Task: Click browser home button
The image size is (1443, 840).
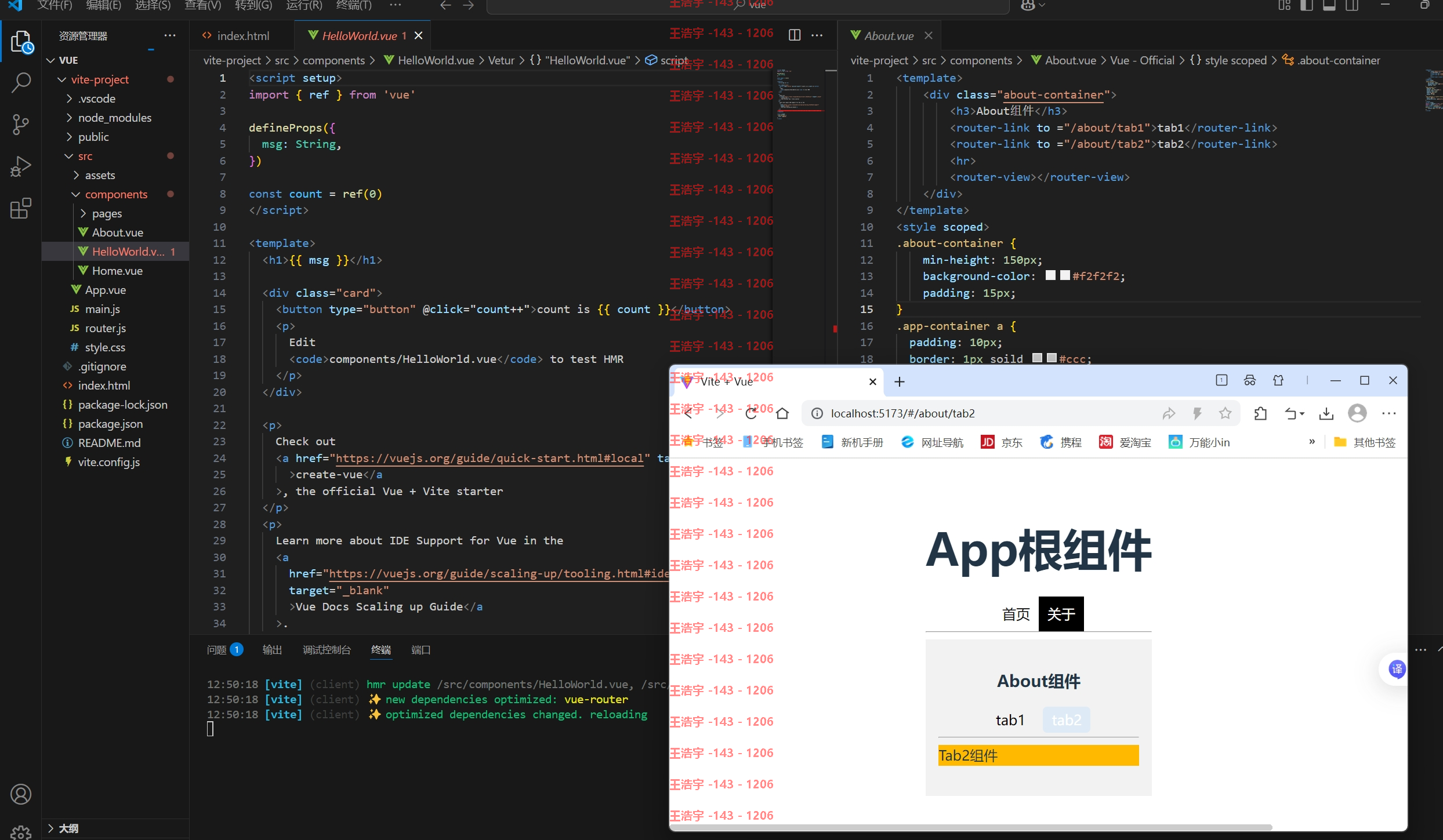Action: pyautogui.click(x=782, y=413)
